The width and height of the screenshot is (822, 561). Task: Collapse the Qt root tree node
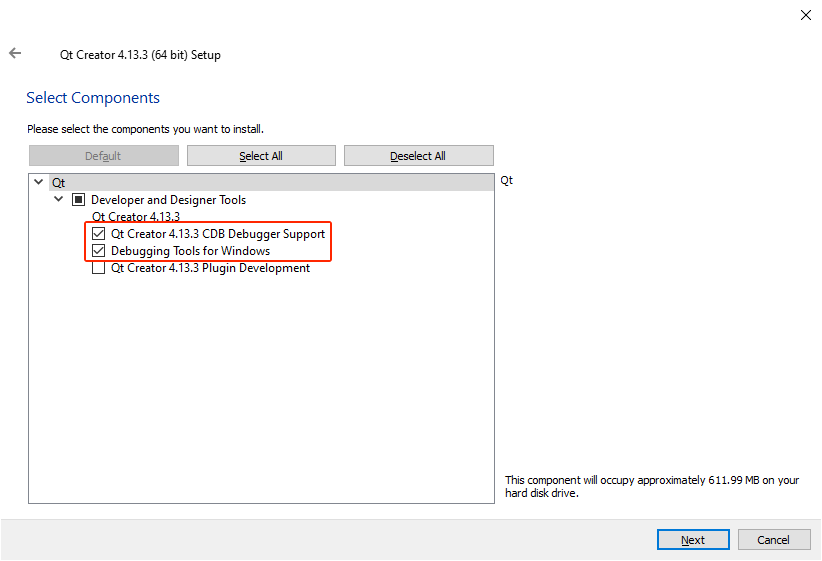(x=39, y=182)
